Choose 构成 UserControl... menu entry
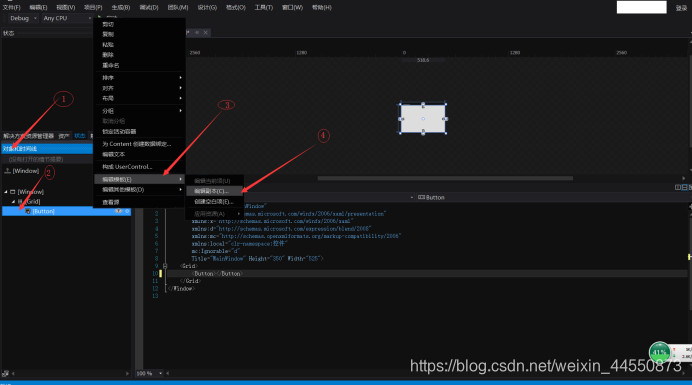This screenshot has height=385, width=692. coord(139,167)
